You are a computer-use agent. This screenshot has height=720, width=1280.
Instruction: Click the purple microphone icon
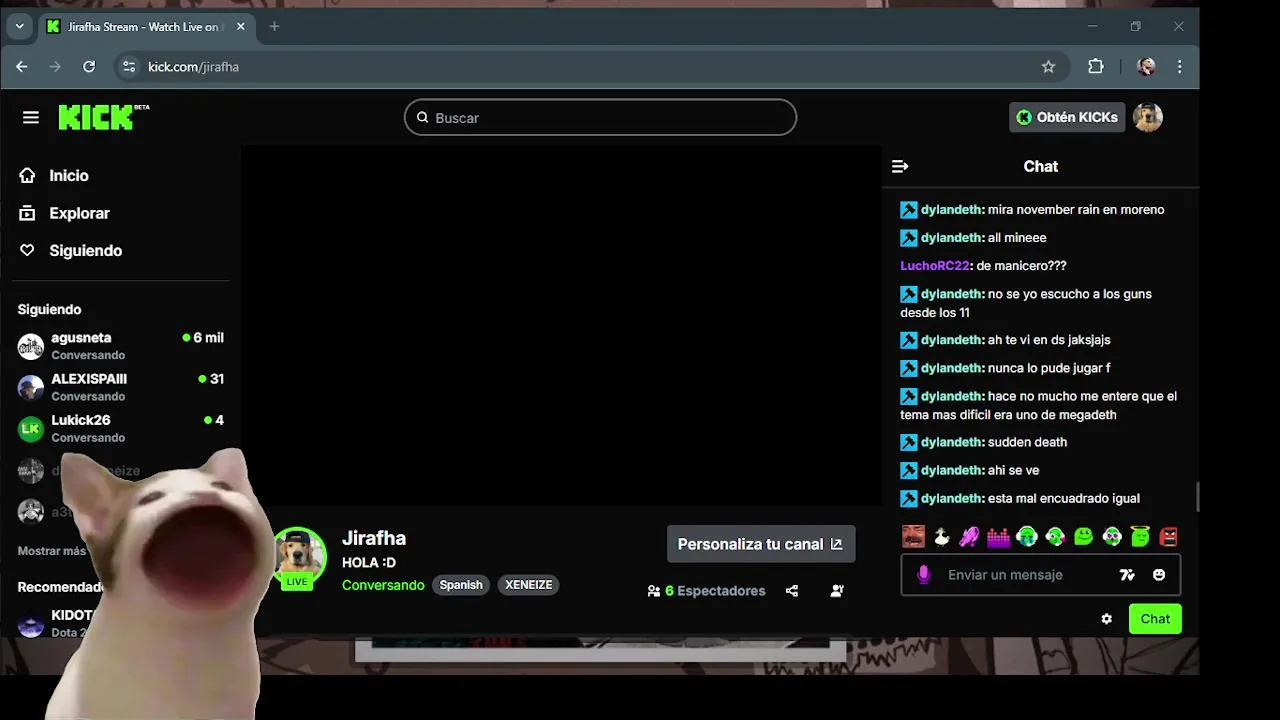[x=924, y=575]
